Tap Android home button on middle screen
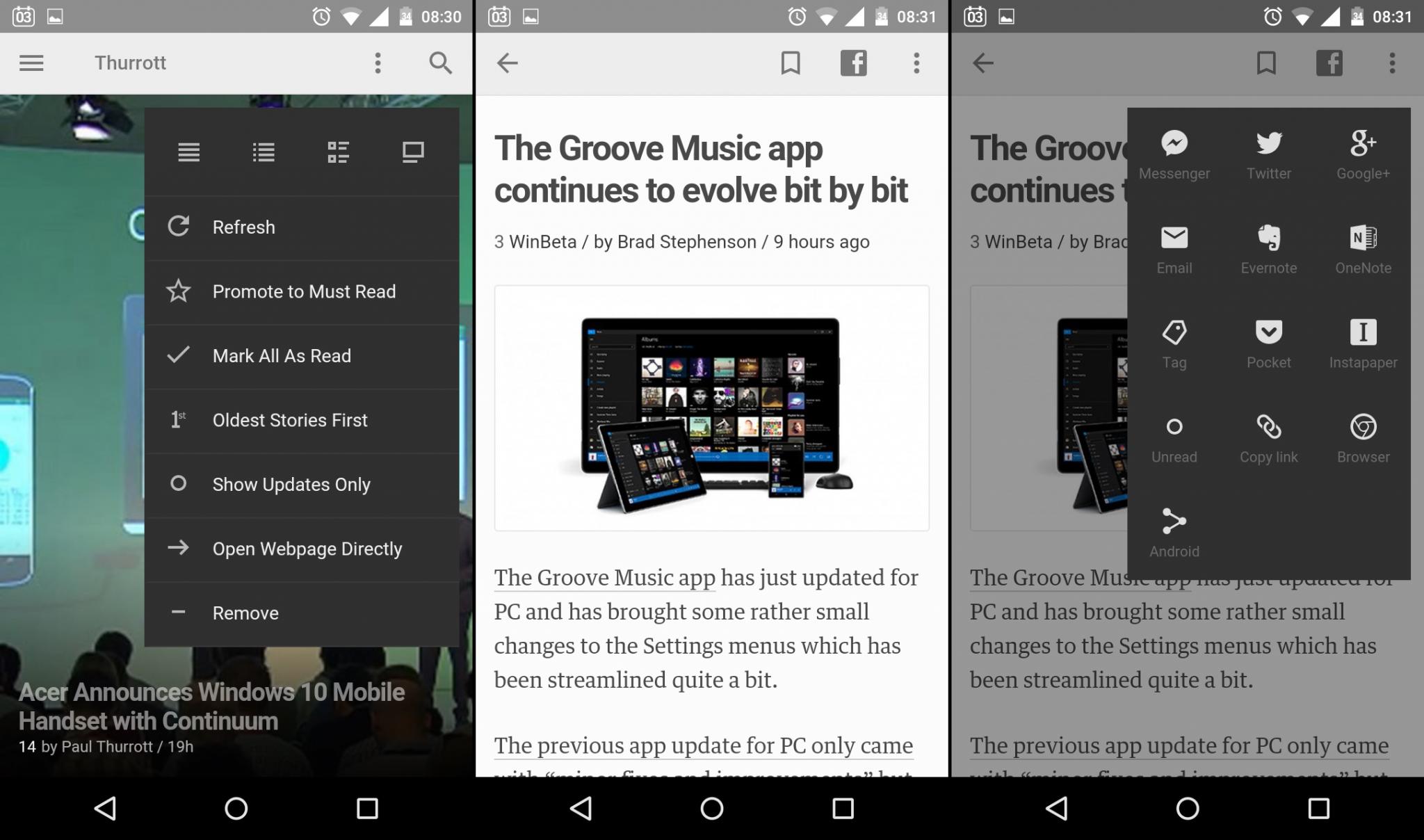This screenshot has height=840, width=1424. pyautogui.click(x=712, y=808)
